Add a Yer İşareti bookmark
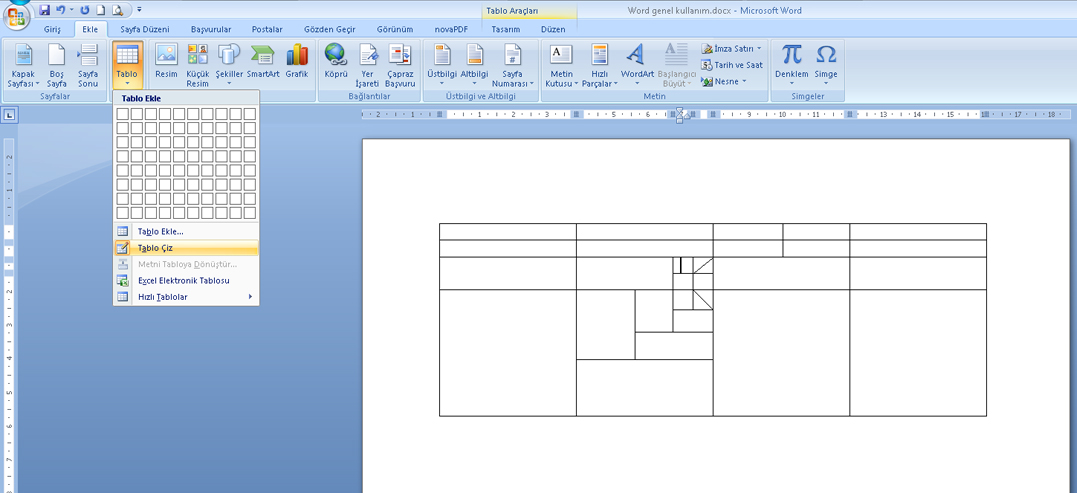This screenshot has width=1077, height=493. (x=369, y=66)
